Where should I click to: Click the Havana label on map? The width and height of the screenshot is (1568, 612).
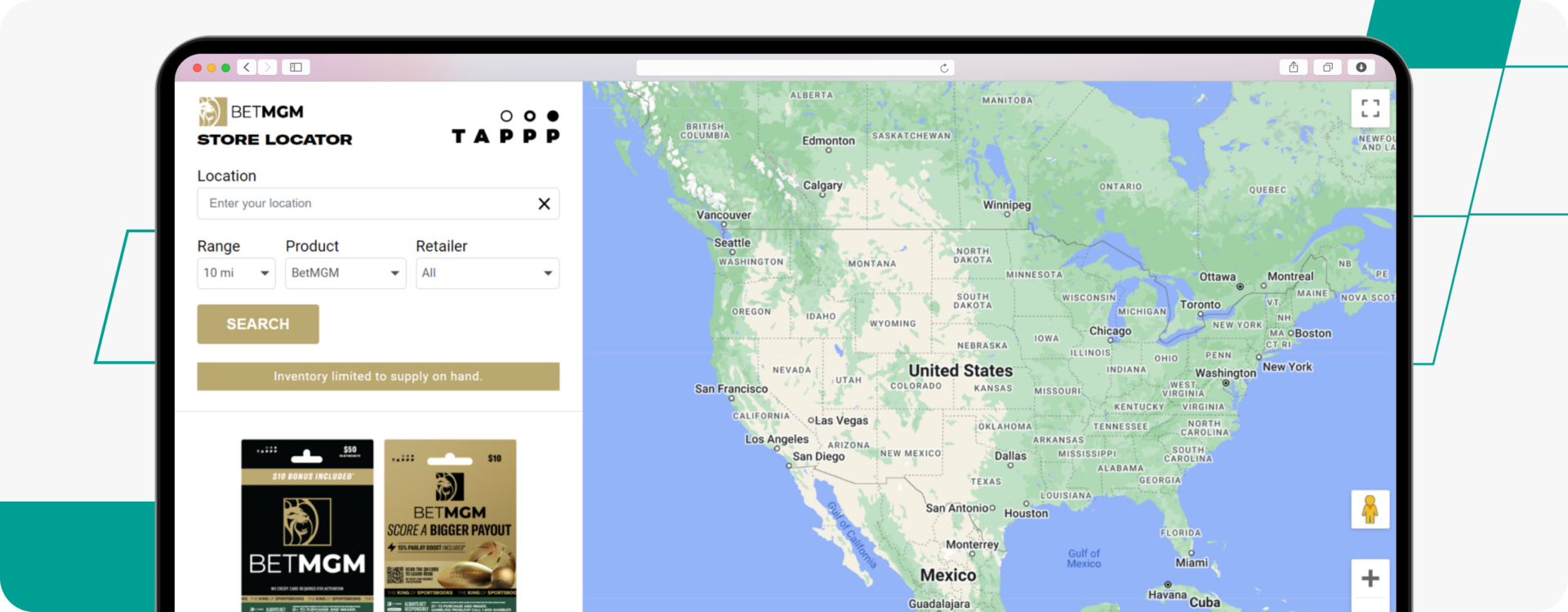pyautogui.click(x=1167, y=595)
